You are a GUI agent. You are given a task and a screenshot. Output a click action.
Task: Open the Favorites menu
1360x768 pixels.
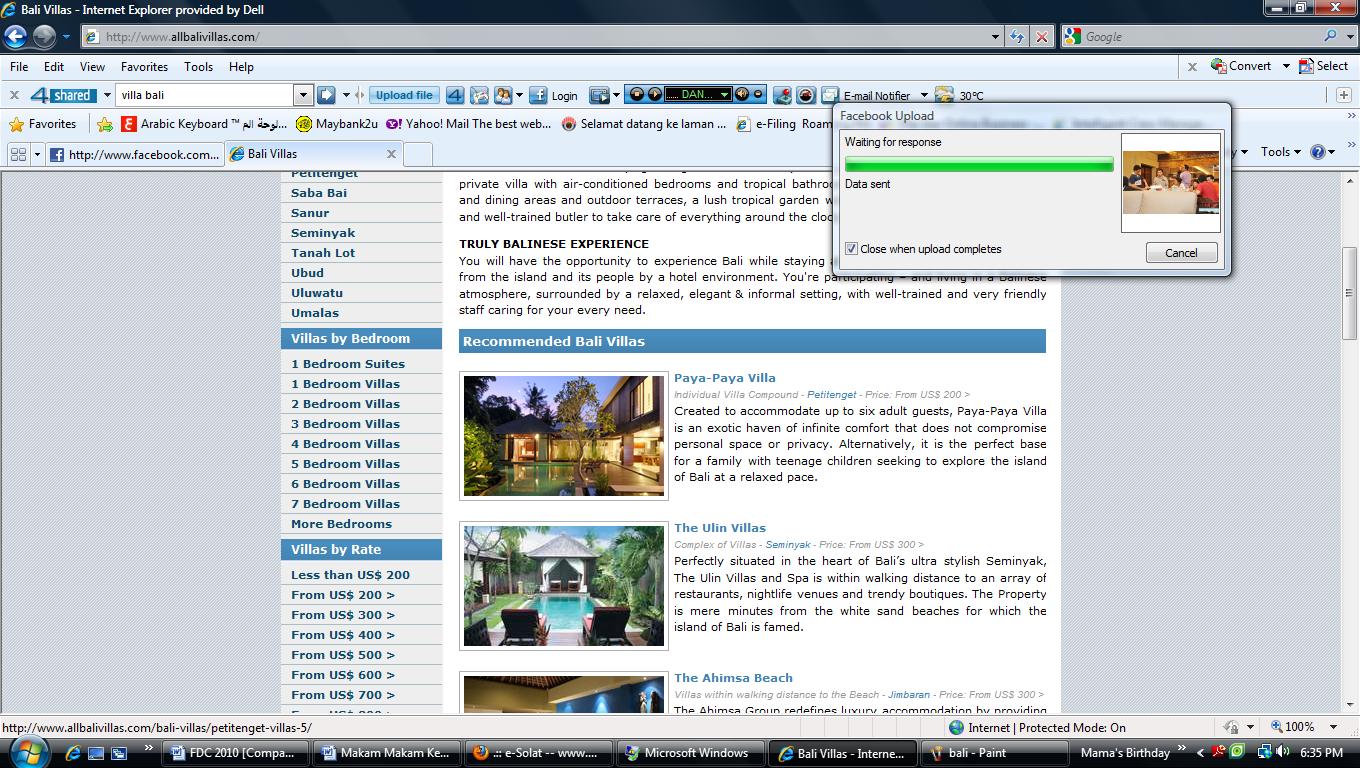pyautogui.click(x=144, y=67)
